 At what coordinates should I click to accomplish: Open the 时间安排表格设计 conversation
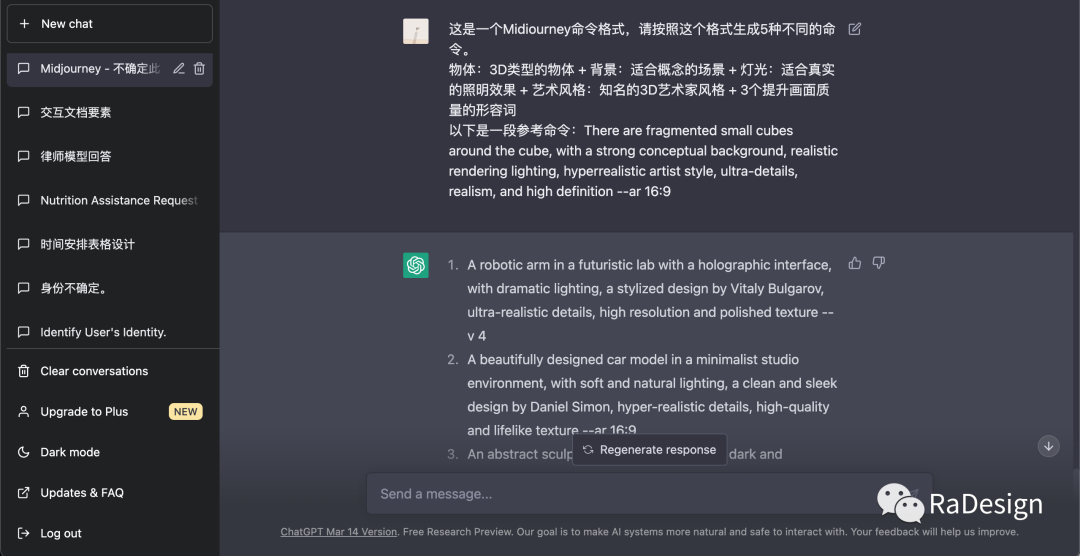(87, 245)
